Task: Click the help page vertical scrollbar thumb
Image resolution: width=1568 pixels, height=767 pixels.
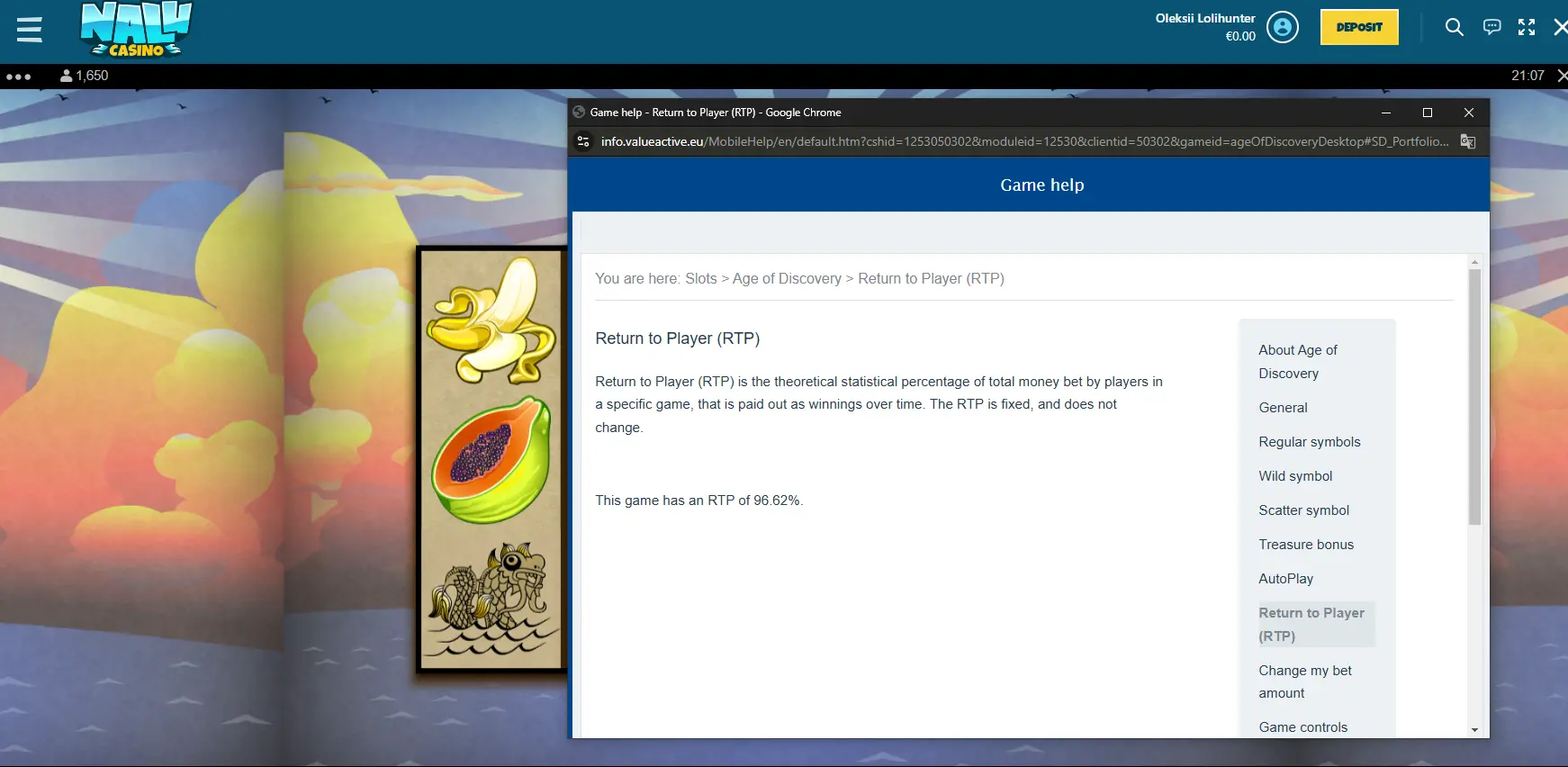Action: [1474, 397]
